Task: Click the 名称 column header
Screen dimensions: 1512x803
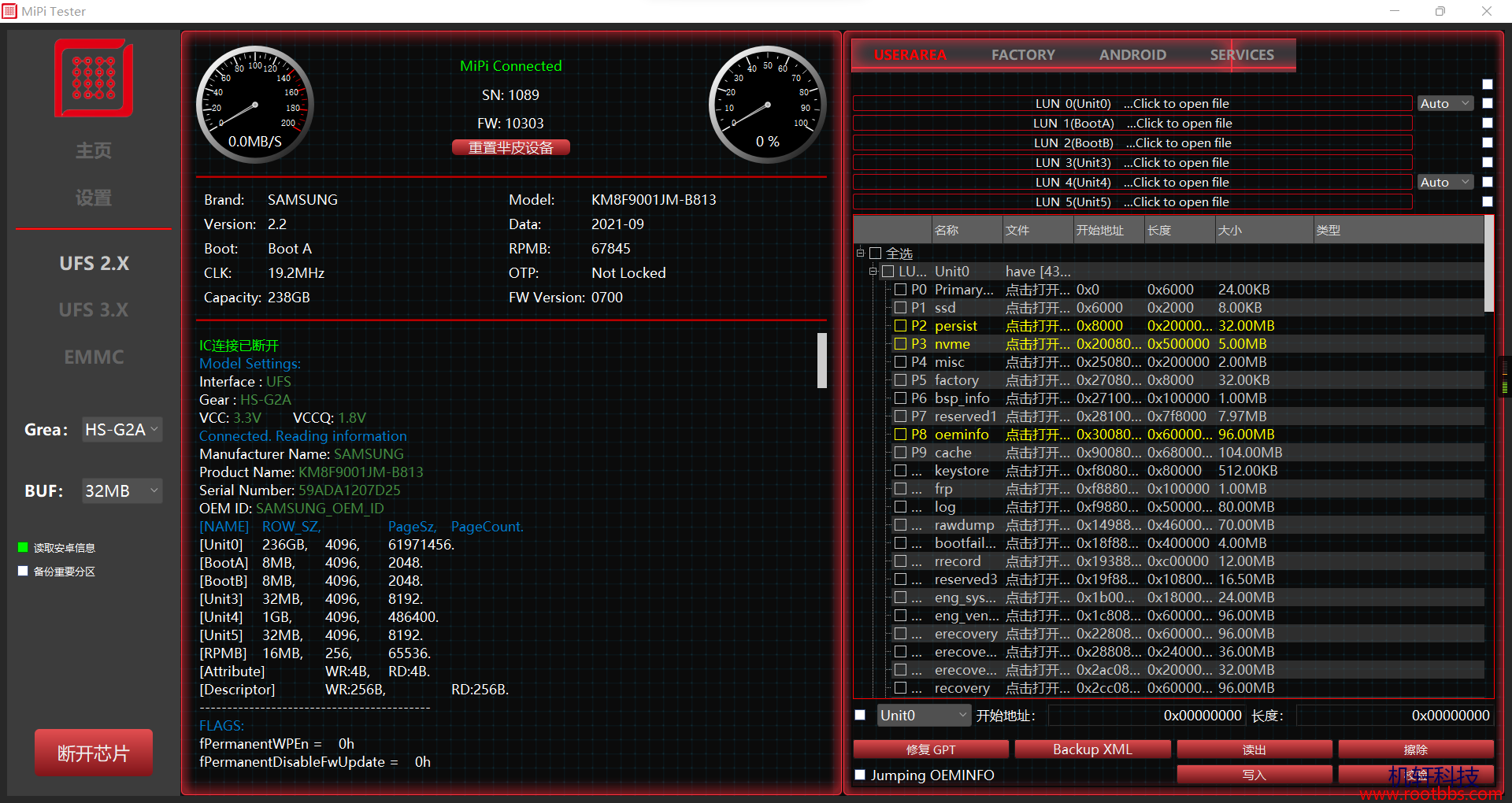Action: tap(967, 230)
